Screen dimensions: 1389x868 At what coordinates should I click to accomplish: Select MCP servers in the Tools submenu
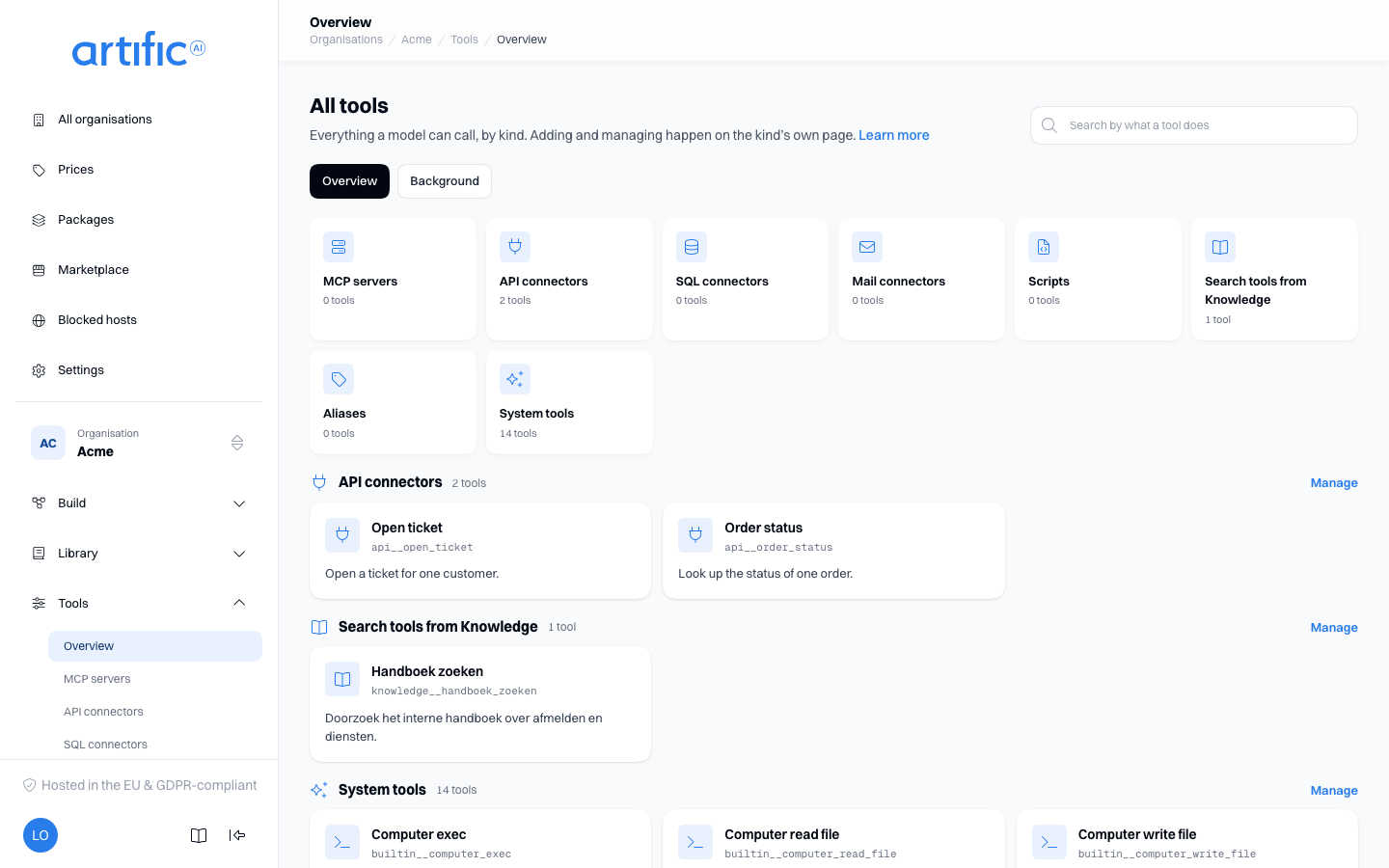click(x=155, y=679)
